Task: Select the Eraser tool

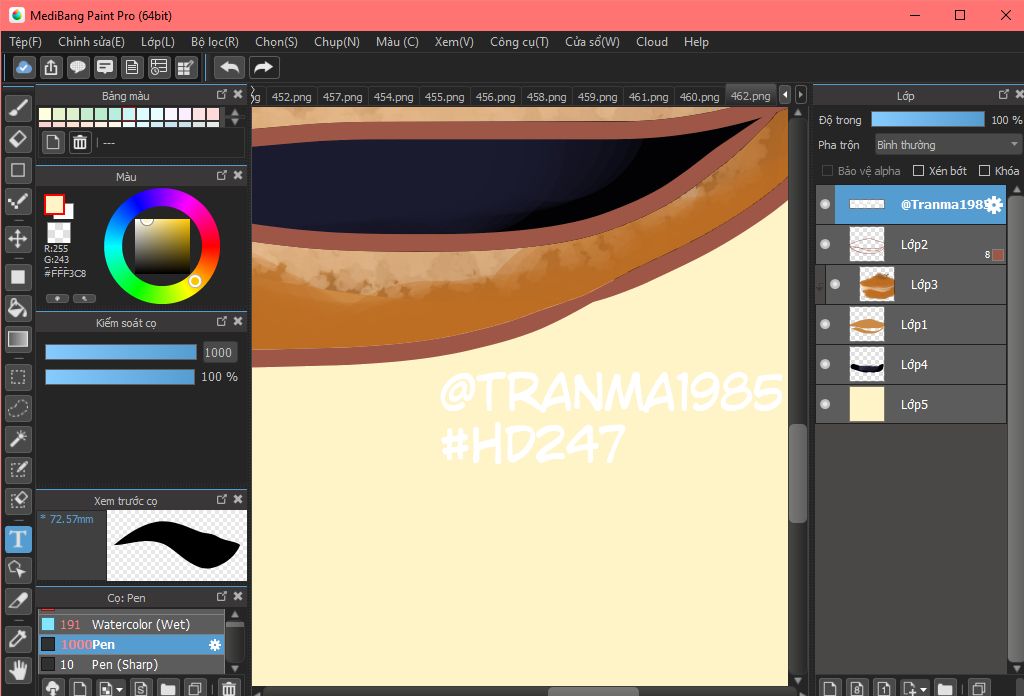Action: point(18,139)
